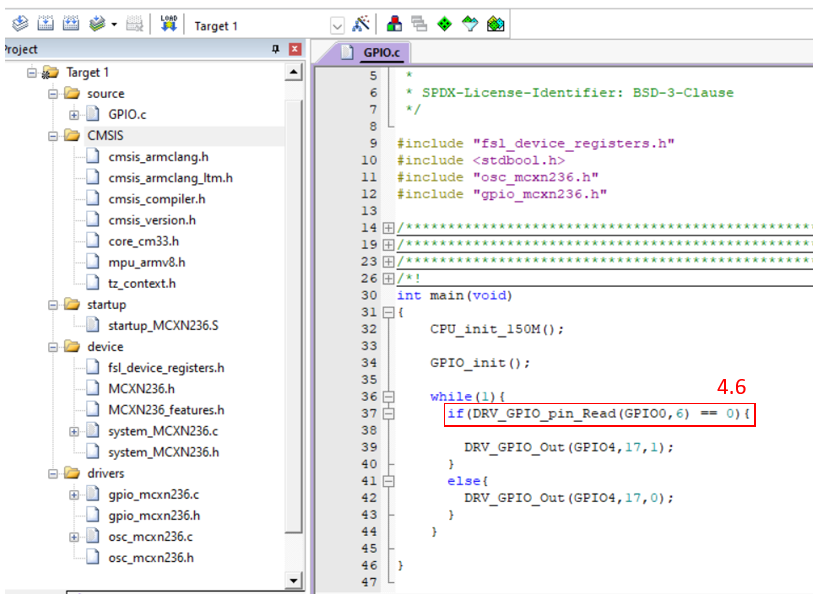The image size is (816, 595).
Task: Close the Project panel
Action: point(294,49)
